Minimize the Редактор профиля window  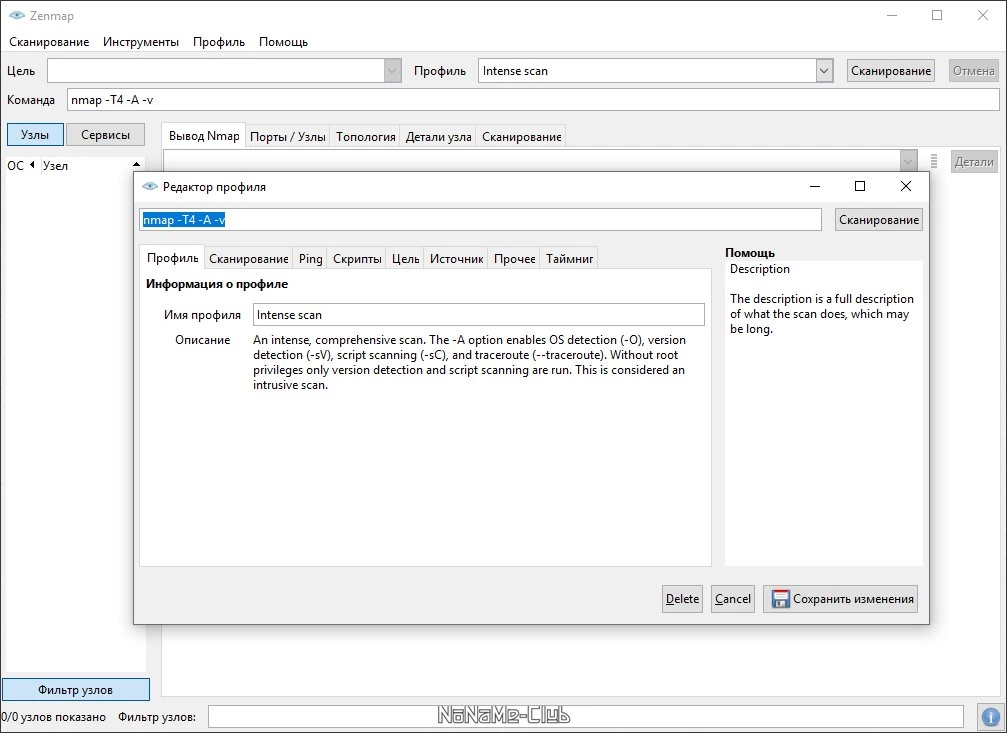click(815, 186)
